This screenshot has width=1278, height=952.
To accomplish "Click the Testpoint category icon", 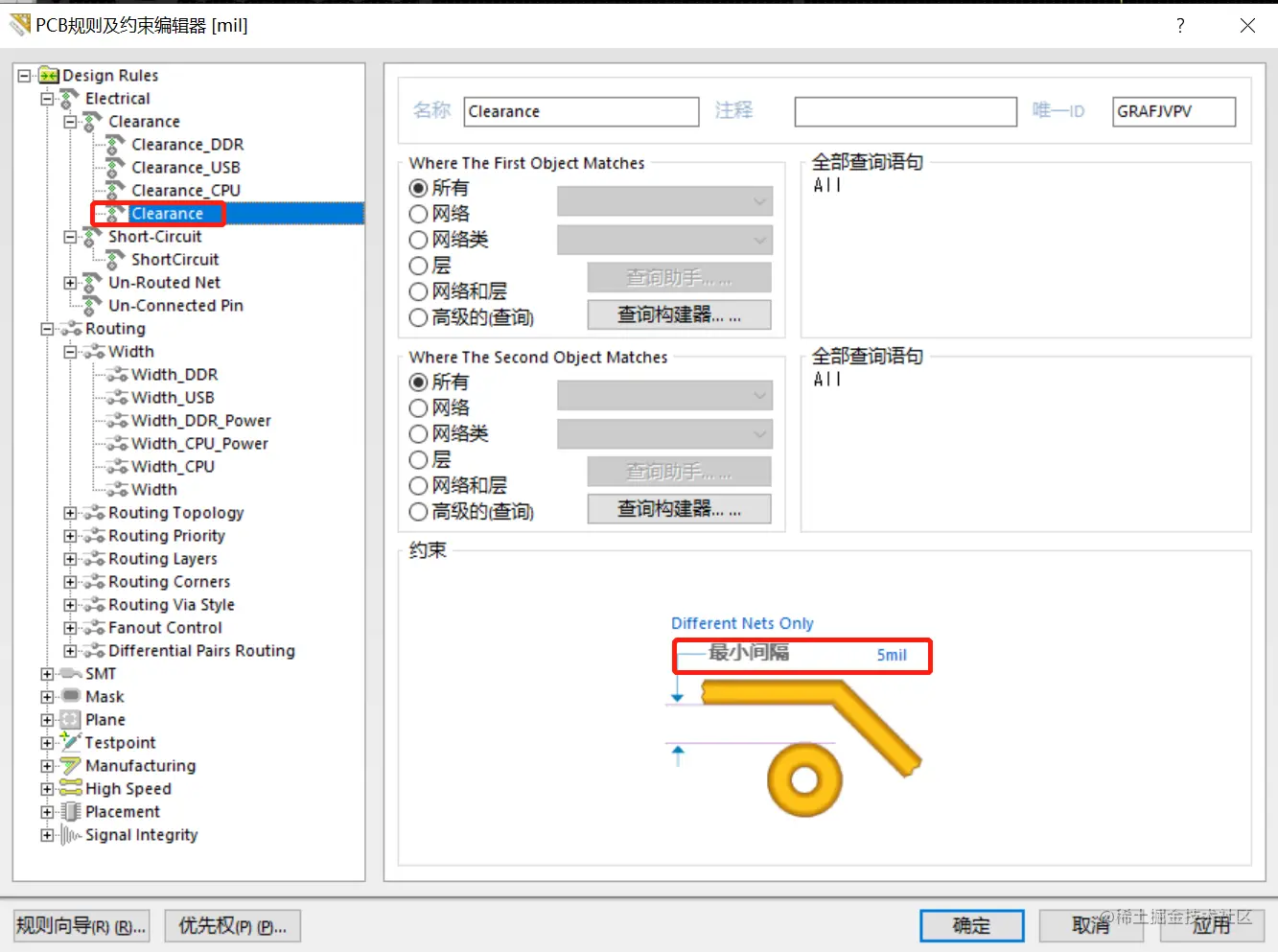I will click(71, 741).
